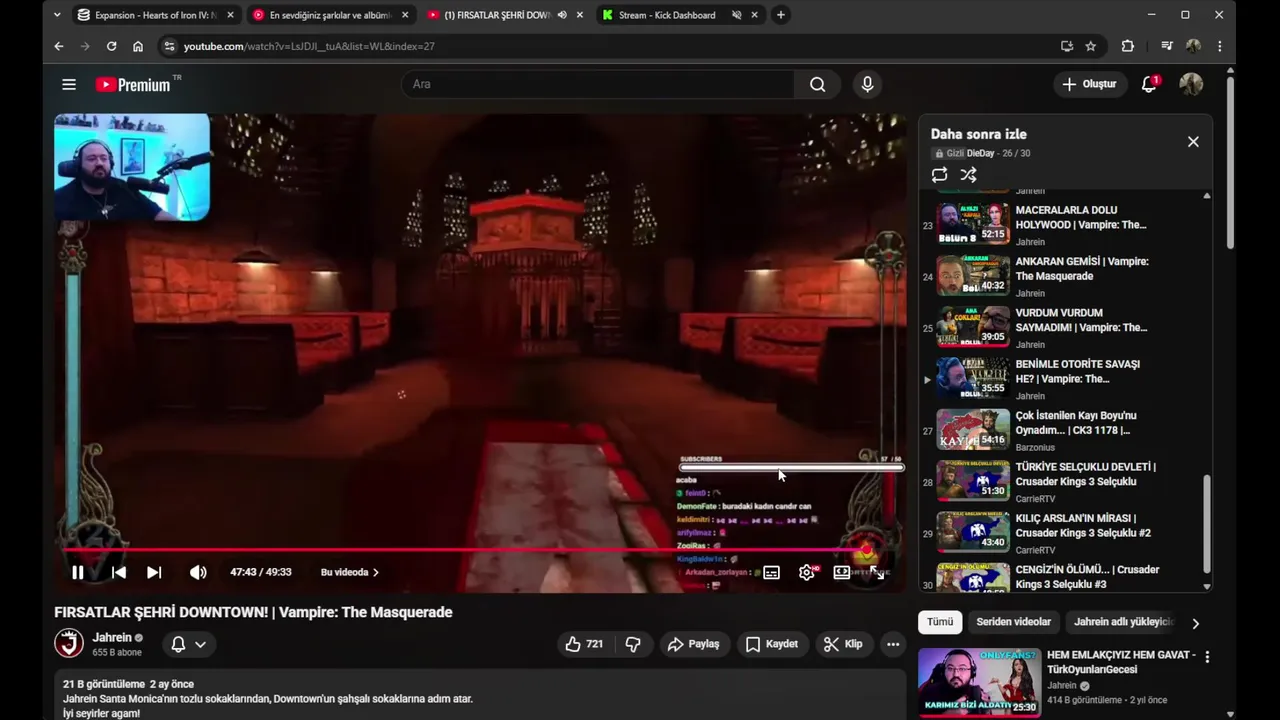Open 'BENİMLE OTORİTE SAVAŞI HE?' playlist item
The height and width of the screenshot is (720, 1280).
[1066, 378]
